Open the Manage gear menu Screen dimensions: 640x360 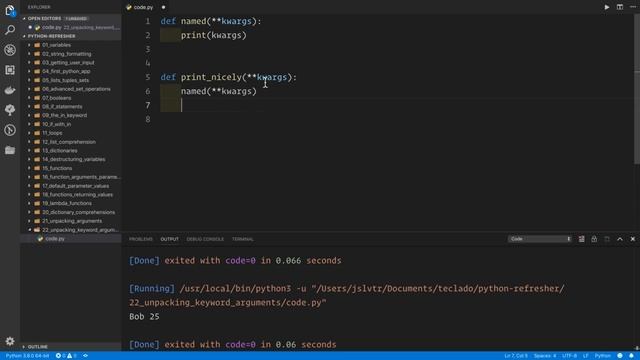10,341
